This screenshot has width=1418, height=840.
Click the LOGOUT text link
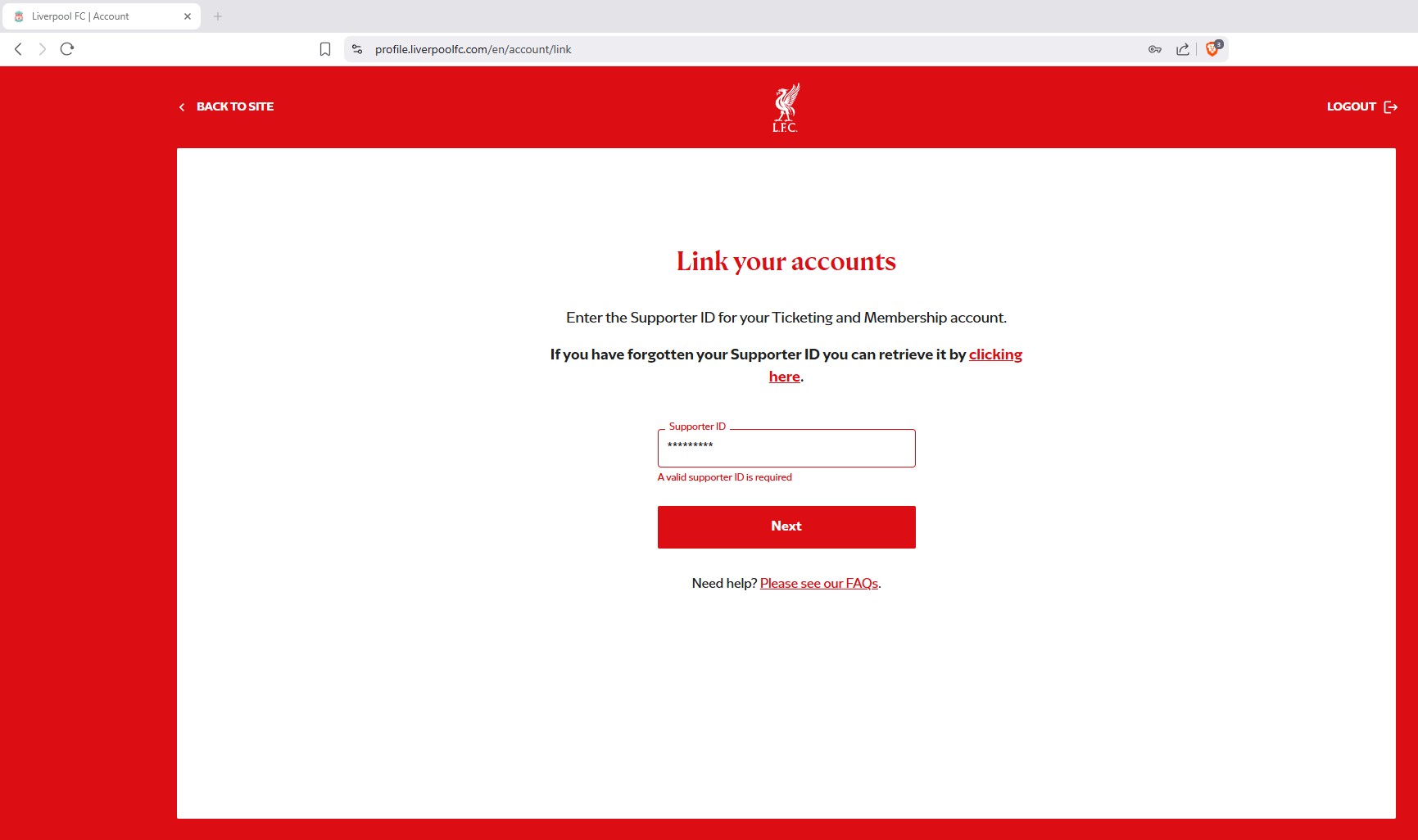(1352, 106)
